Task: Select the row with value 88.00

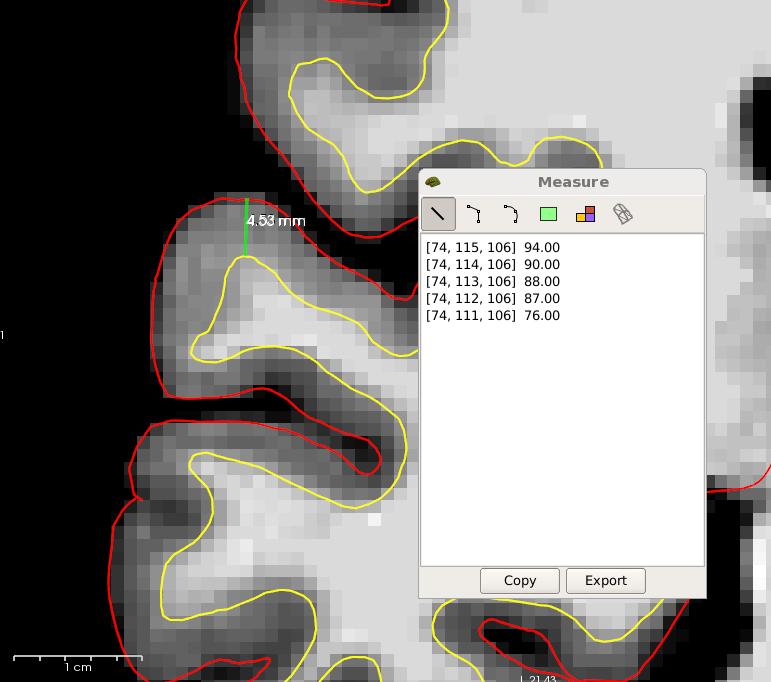Action: tap(492, 282)
